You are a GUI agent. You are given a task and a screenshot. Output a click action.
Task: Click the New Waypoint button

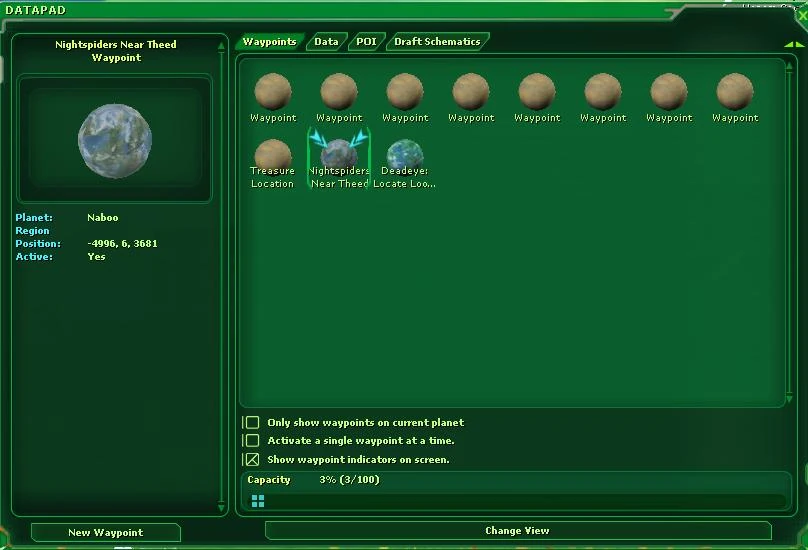(106, 532)
